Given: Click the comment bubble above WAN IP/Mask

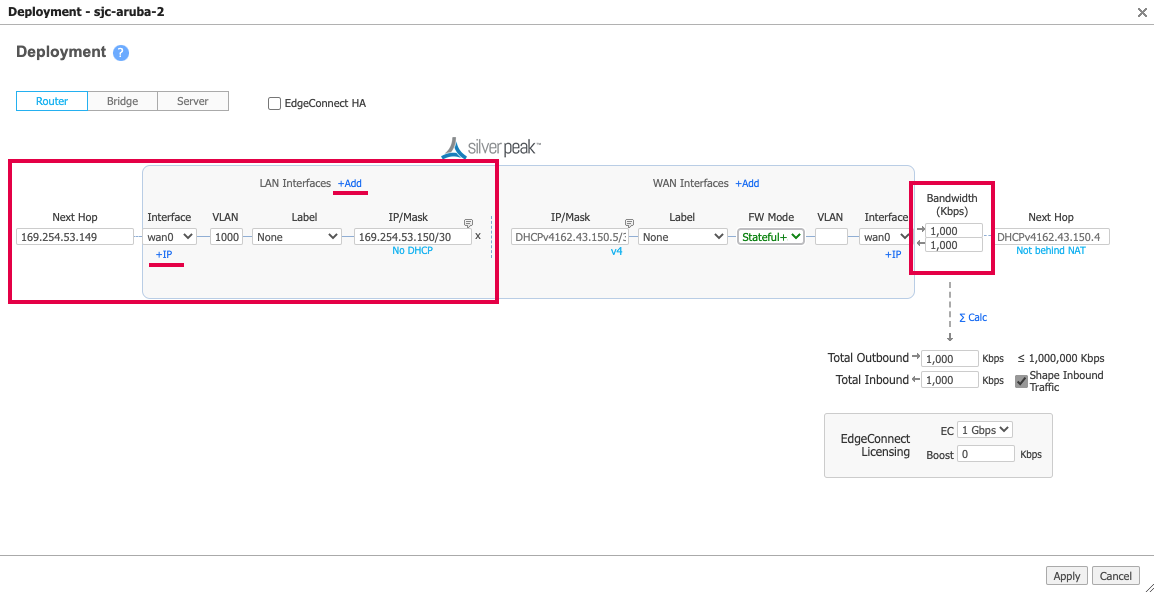Looking at the screenshot, I should click(629, 222).
